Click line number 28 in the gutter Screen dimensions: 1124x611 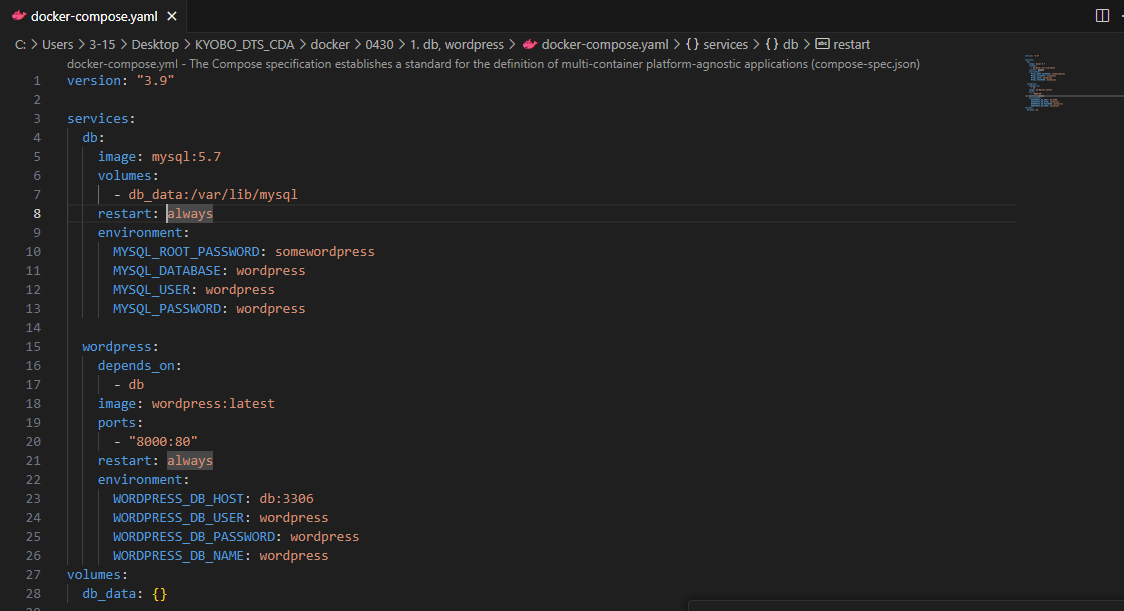pyautogui.click(x=33, y=594)
